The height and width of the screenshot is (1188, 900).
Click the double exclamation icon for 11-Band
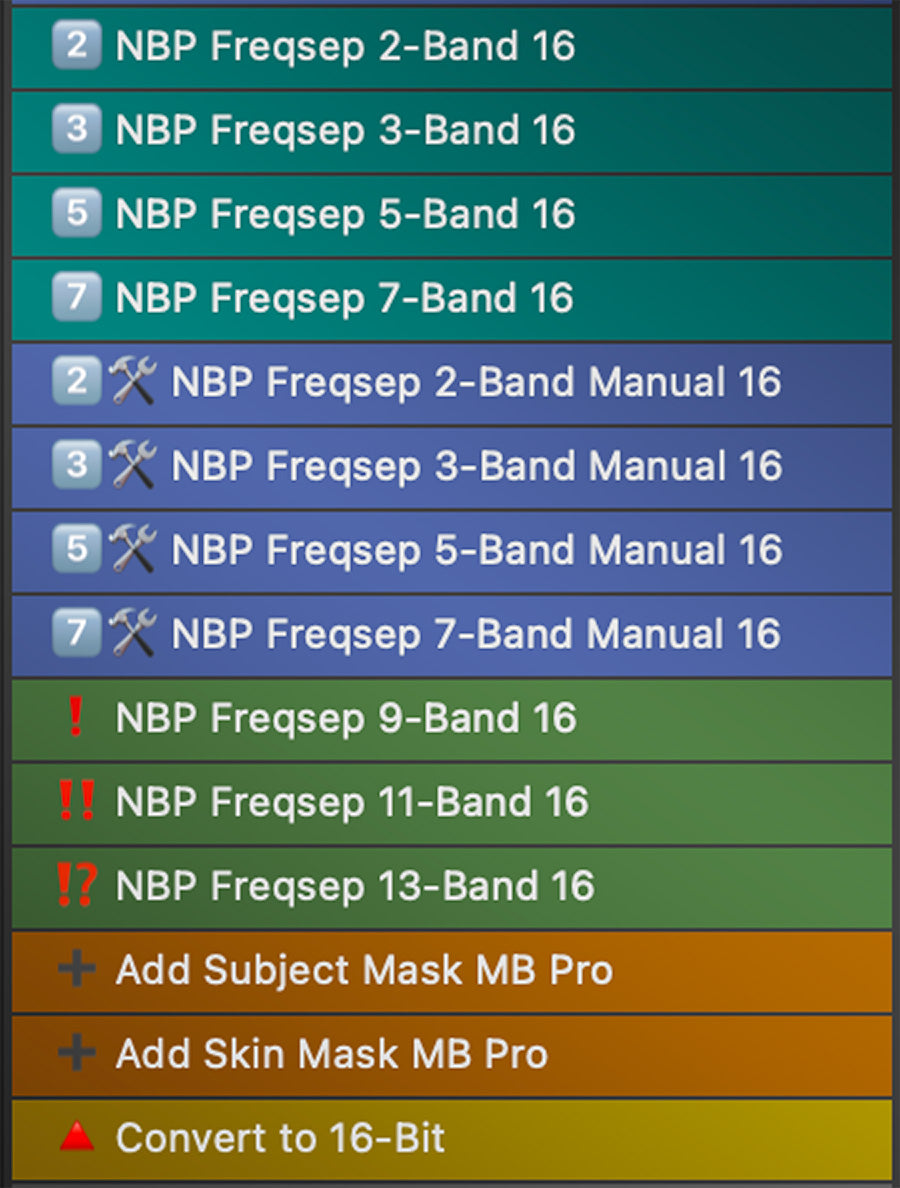pos(76,803)
